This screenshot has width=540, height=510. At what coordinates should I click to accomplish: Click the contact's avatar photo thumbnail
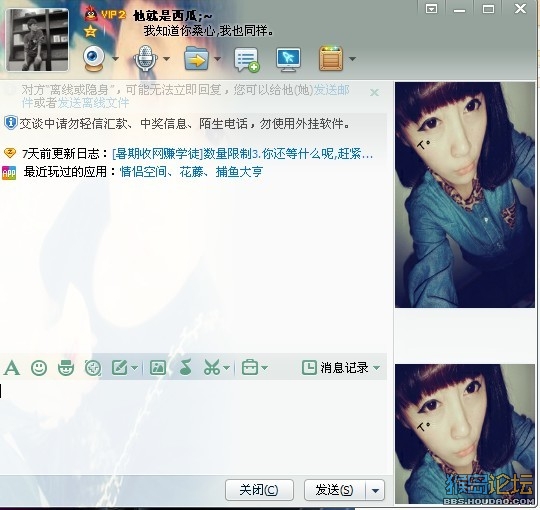(x=38, y=40)
